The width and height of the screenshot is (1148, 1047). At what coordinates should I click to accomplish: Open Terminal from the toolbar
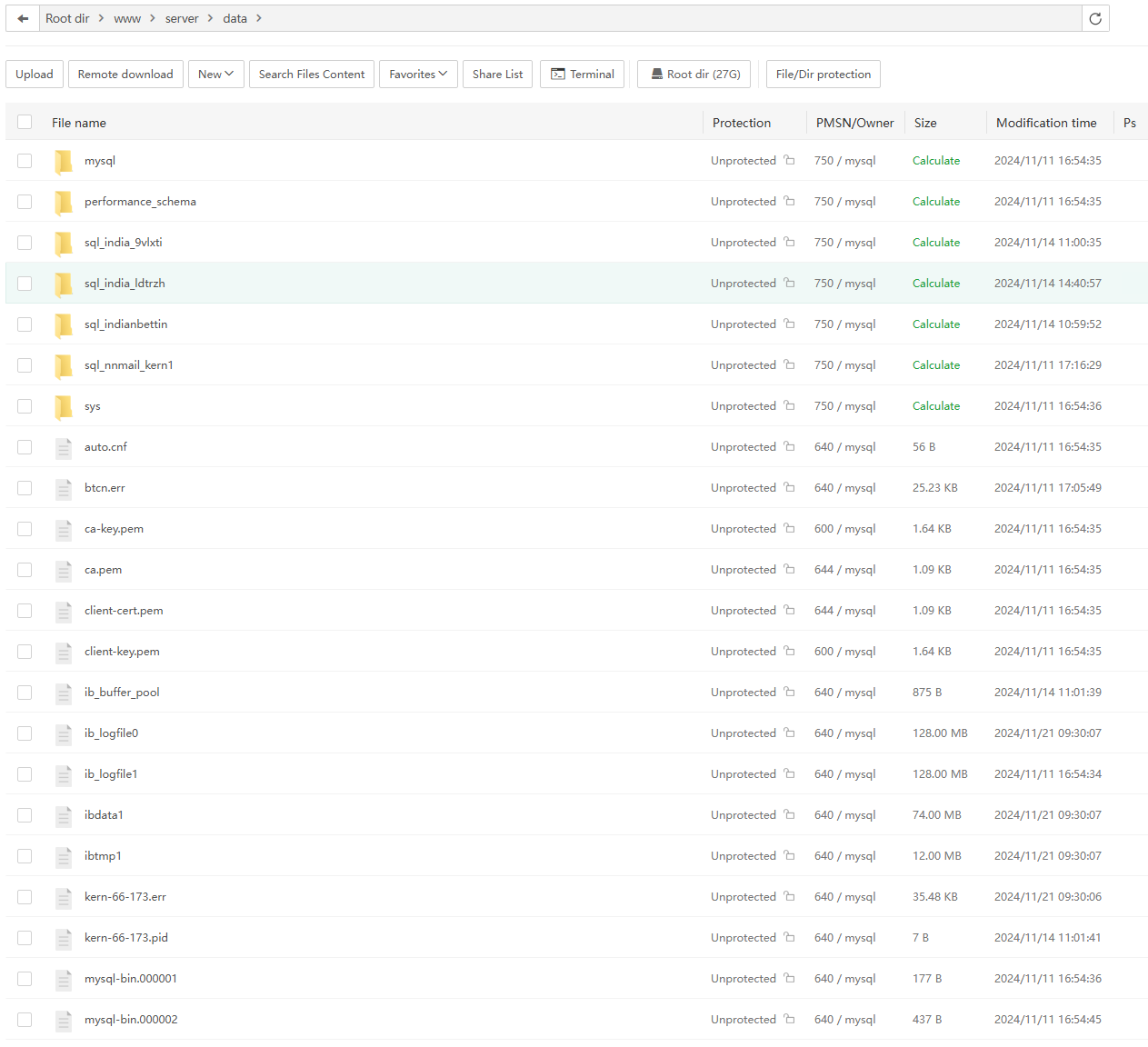click(x=582, y=75)
